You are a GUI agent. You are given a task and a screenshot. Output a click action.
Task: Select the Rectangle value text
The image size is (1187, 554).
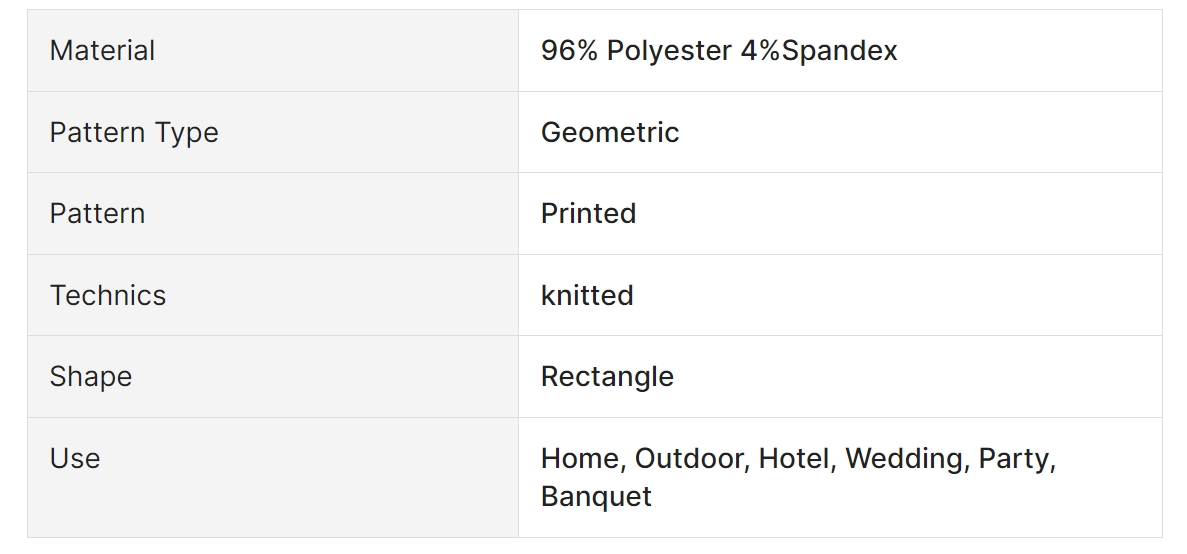(607, 377)
